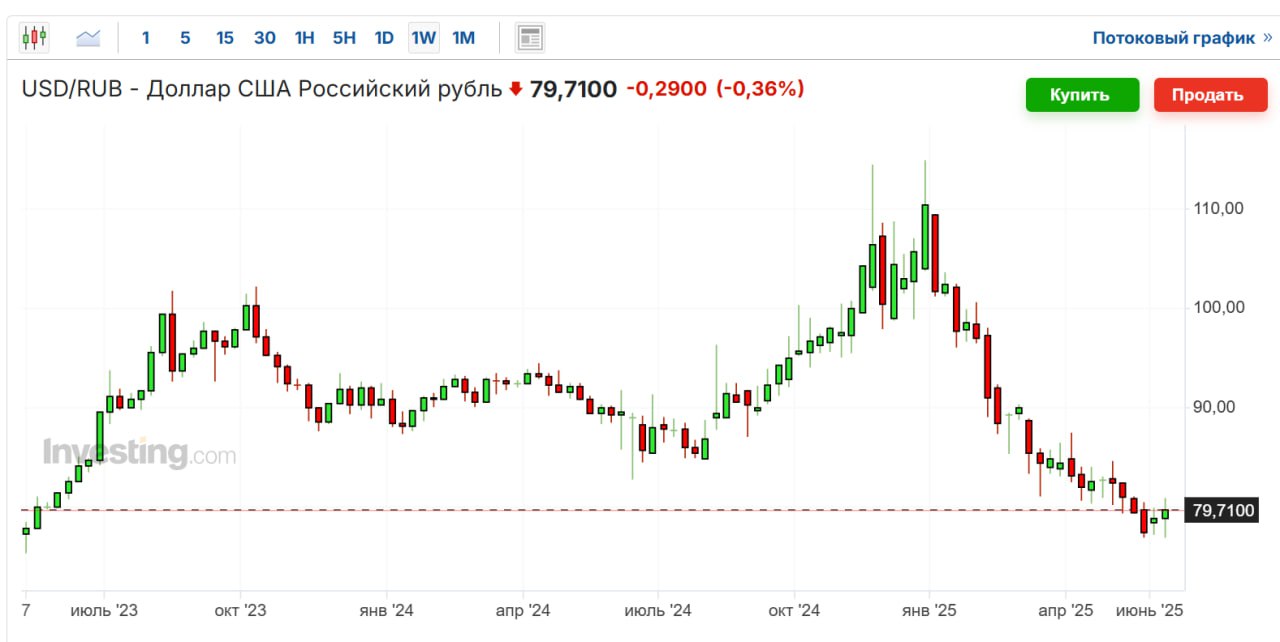Choose the 5H timeframe
Viewport: 1280px width, 642px height.
[x=344, y=38]
